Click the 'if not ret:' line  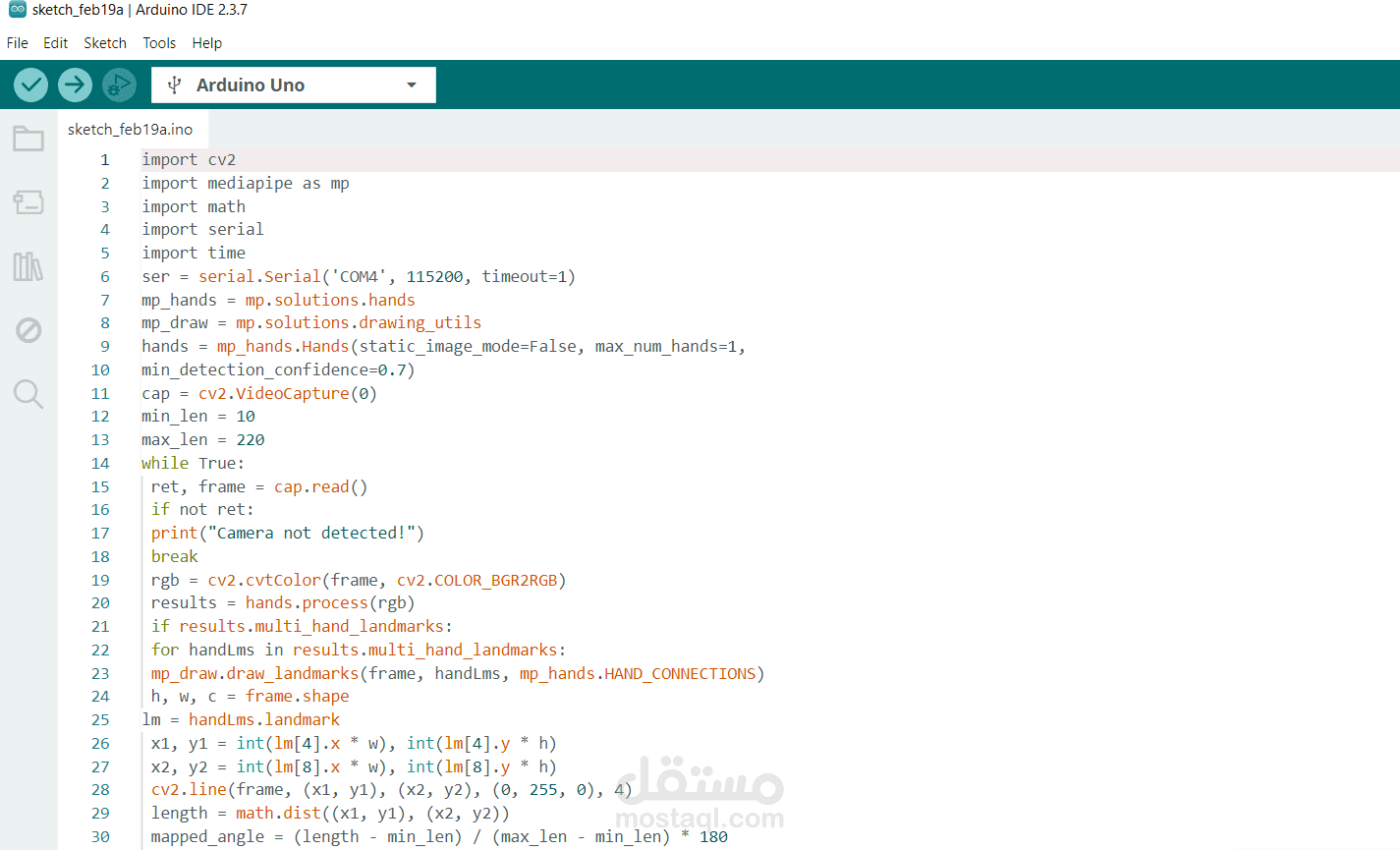click(202, 510)
